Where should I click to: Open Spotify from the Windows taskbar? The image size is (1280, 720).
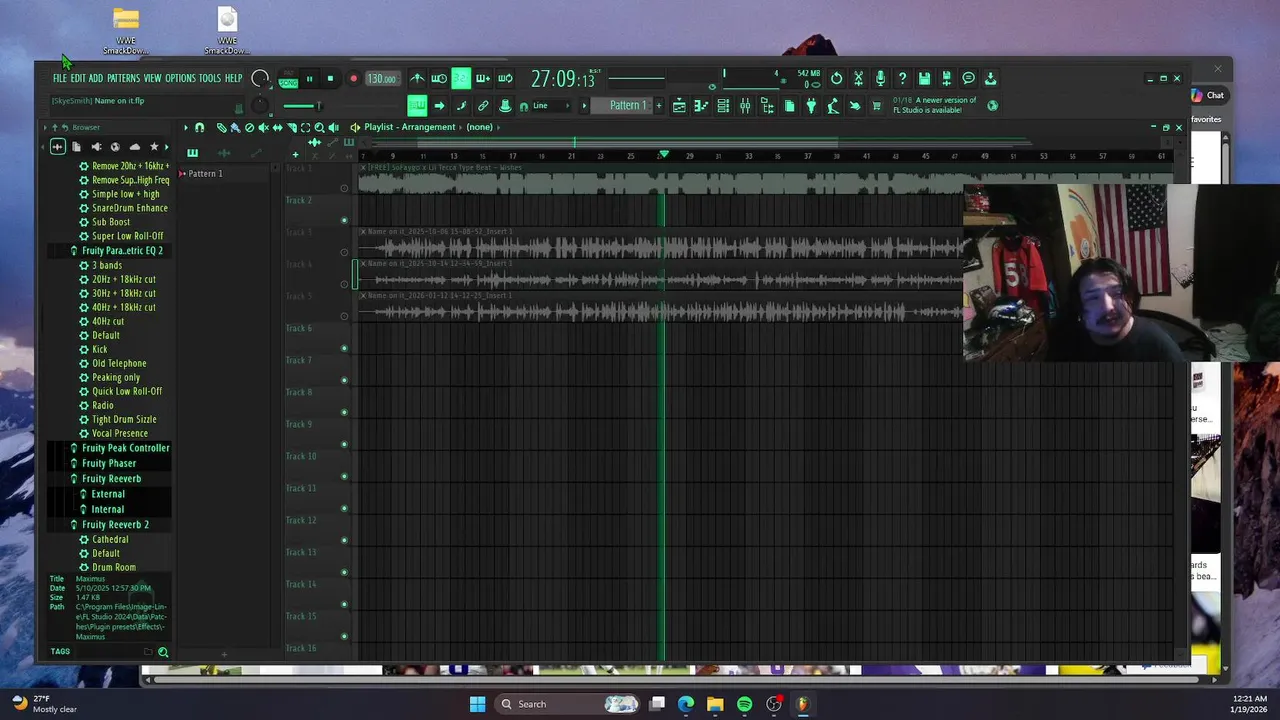(744, 704)
